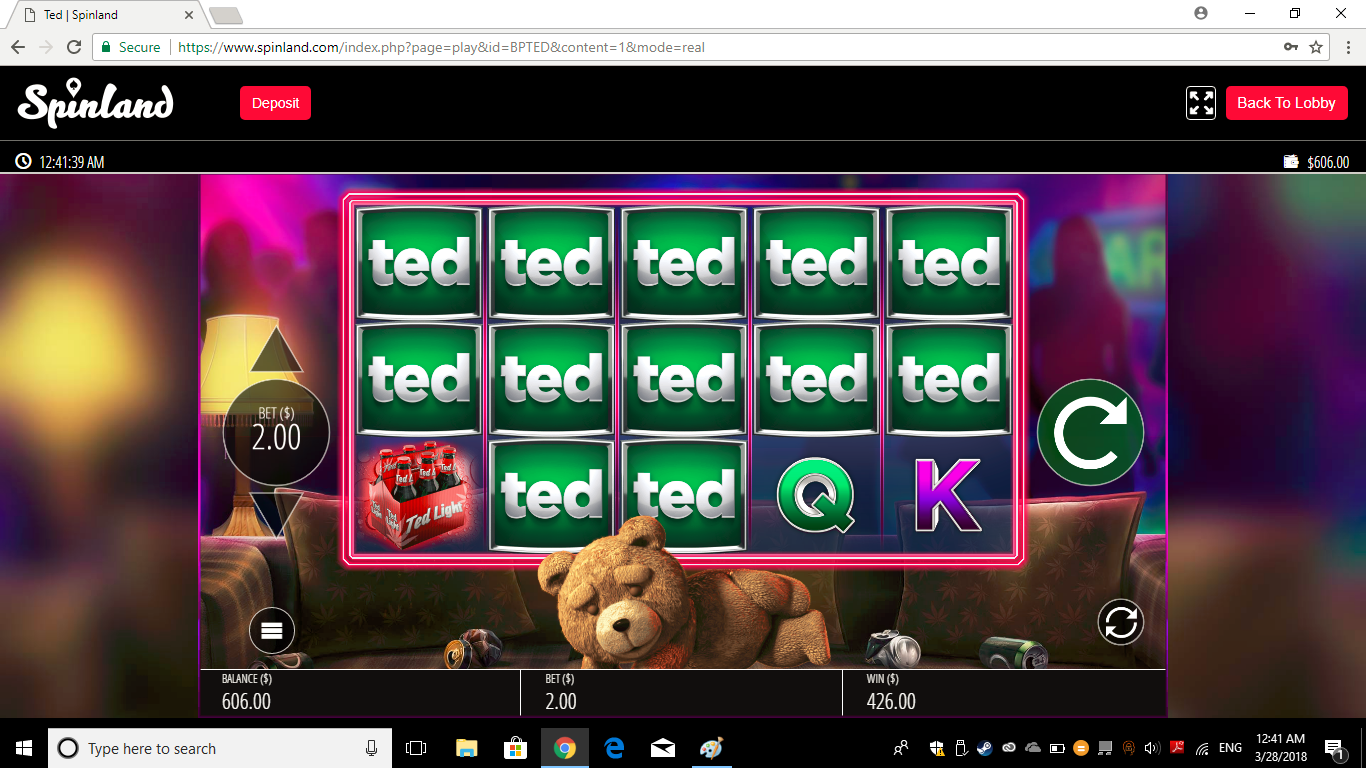Check battery status tray icon
Image resolution: width=1366 pixels, height=768 pixels.
point(1057,748)
